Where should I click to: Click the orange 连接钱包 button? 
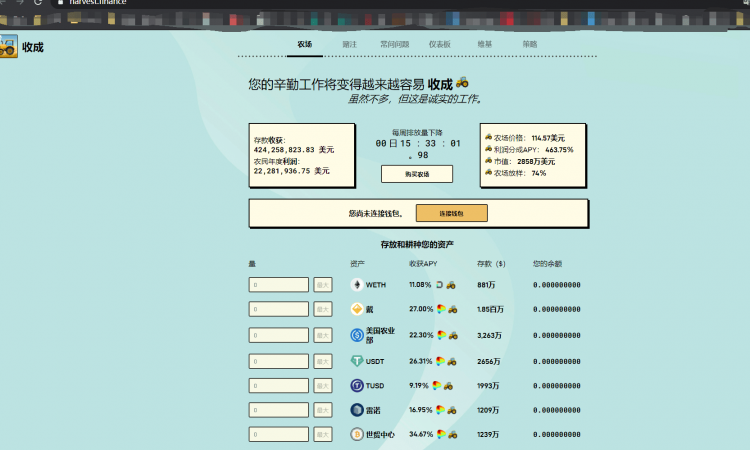coord(452,213)
